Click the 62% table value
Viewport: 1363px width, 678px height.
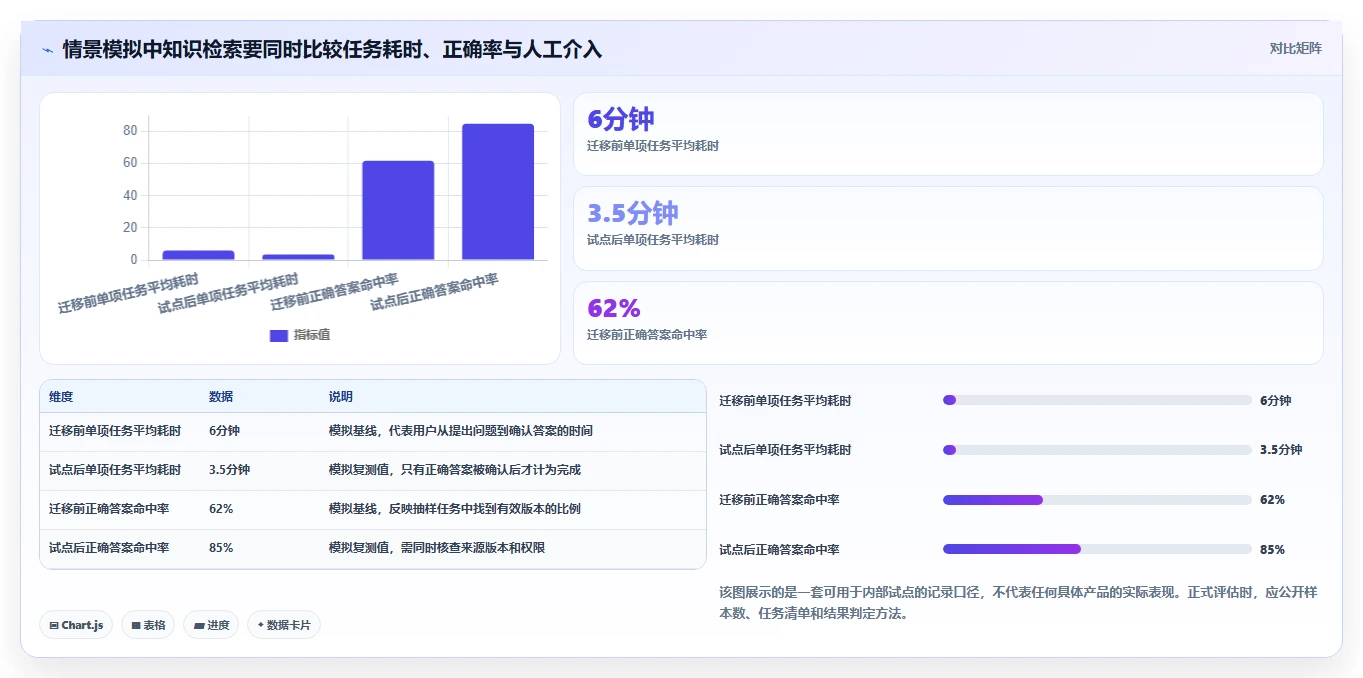221,509
